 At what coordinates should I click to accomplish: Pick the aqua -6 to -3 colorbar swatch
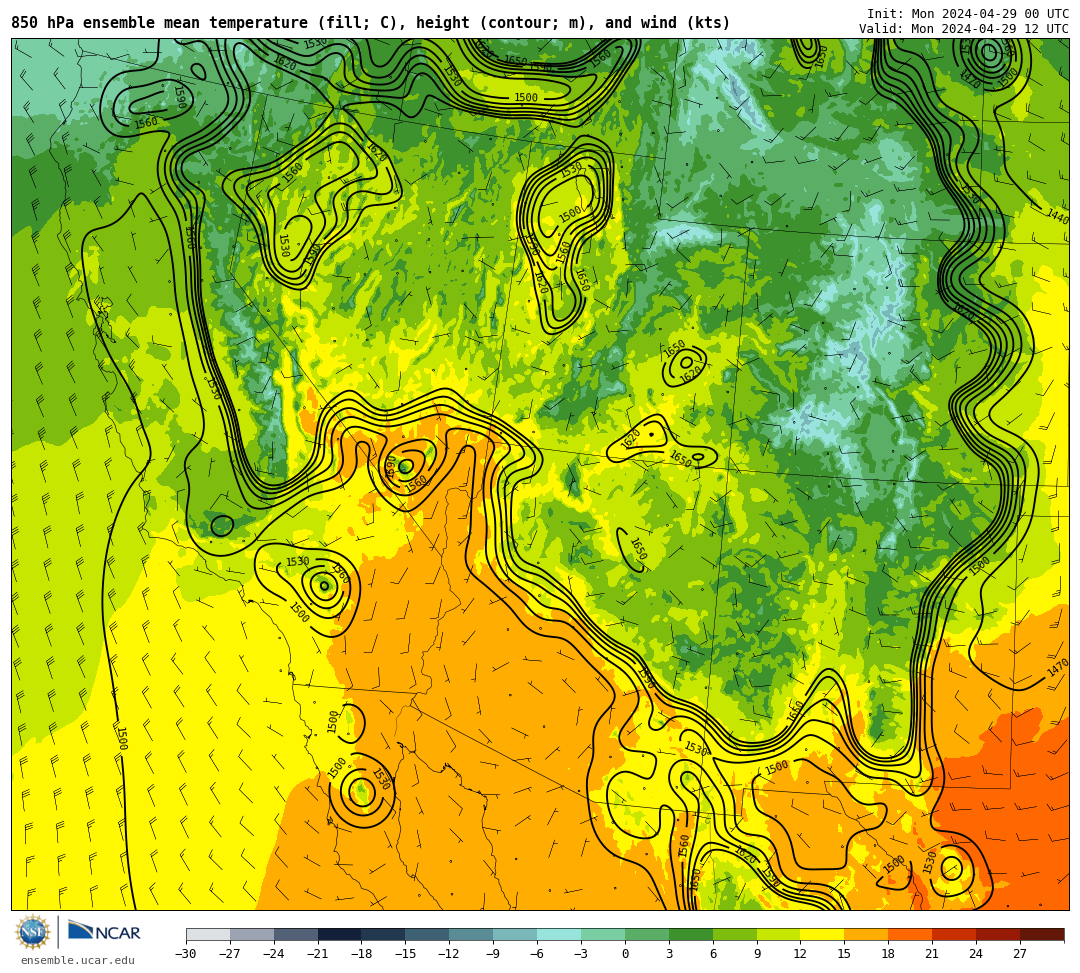(559, 934)
